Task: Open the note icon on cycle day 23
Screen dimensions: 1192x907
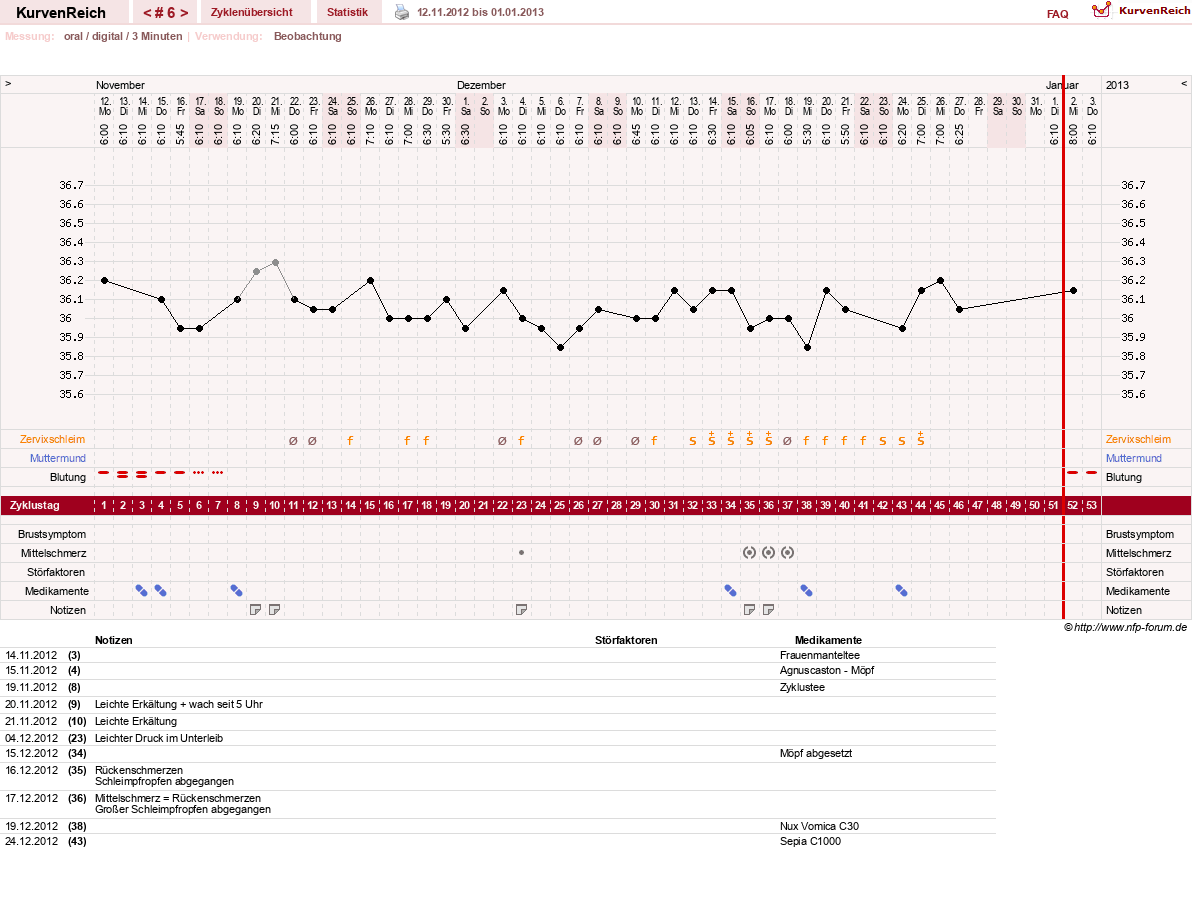Action: [x=522, y=610]
